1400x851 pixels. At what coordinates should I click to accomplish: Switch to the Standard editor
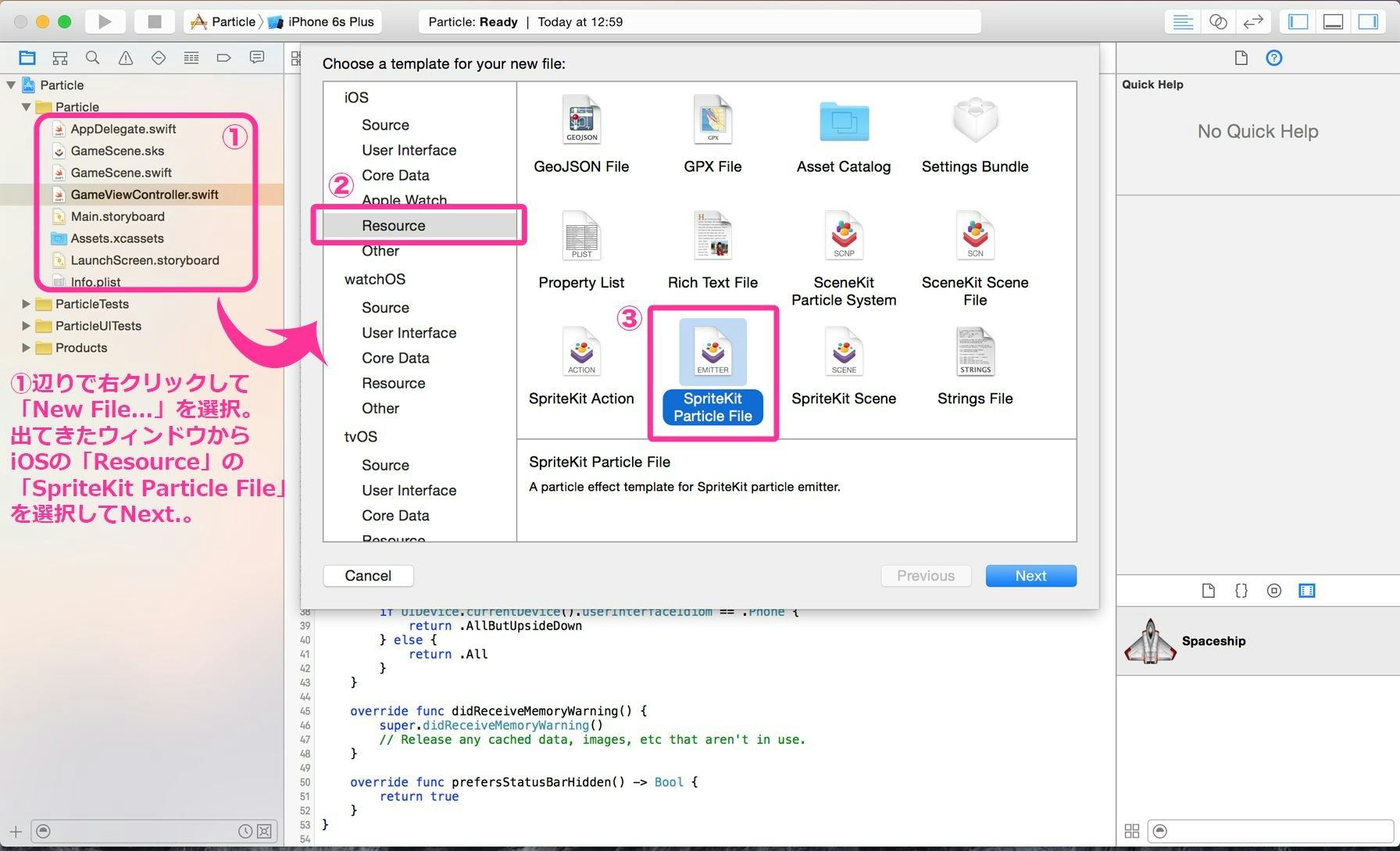click(x=1183, y=22)
